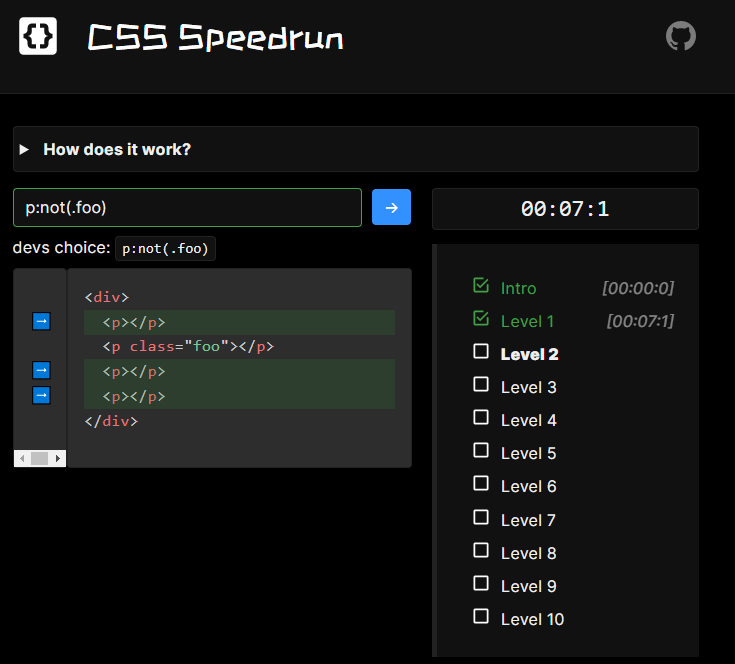Click the CSS Speedrun title text

click(215, 38)
